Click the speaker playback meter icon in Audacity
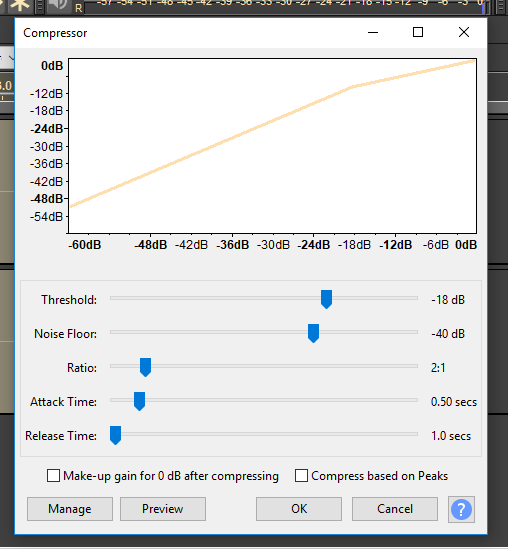Viewport: 508px width, 549px height. click(x=58, y=5)
